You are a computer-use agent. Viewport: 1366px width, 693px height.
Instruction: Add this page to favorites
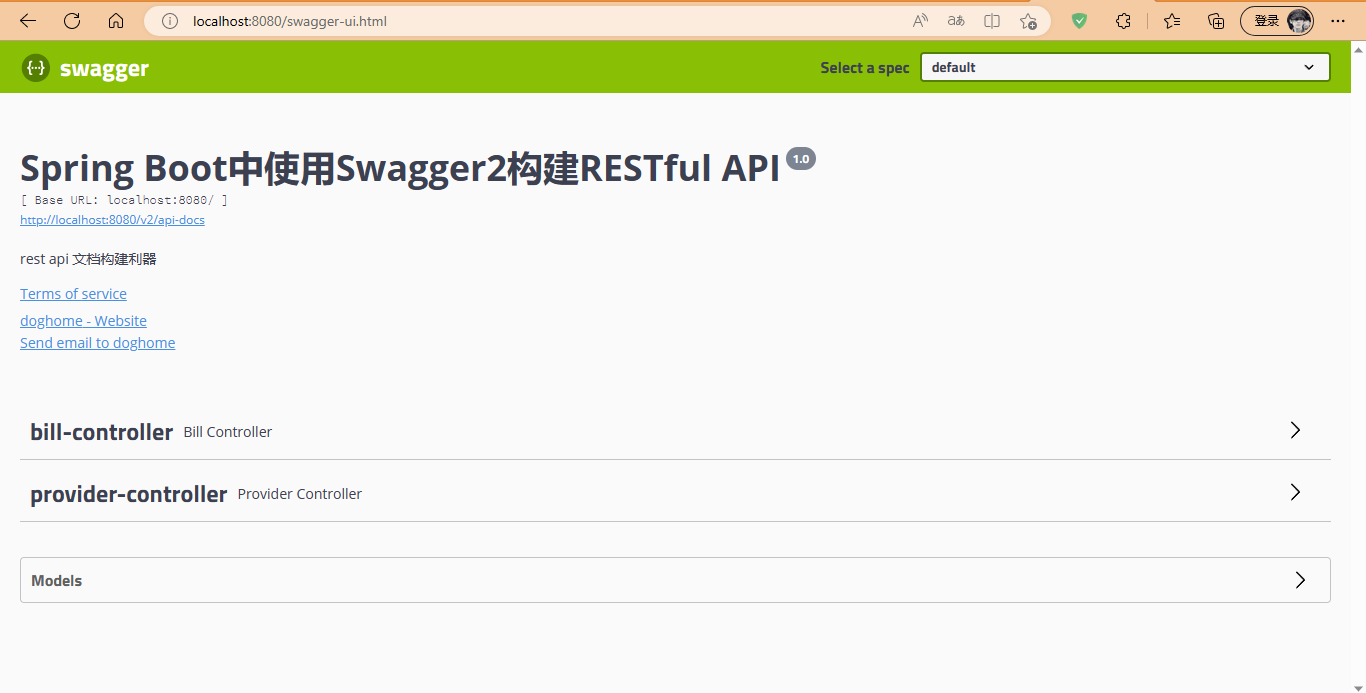(1028, 21)
